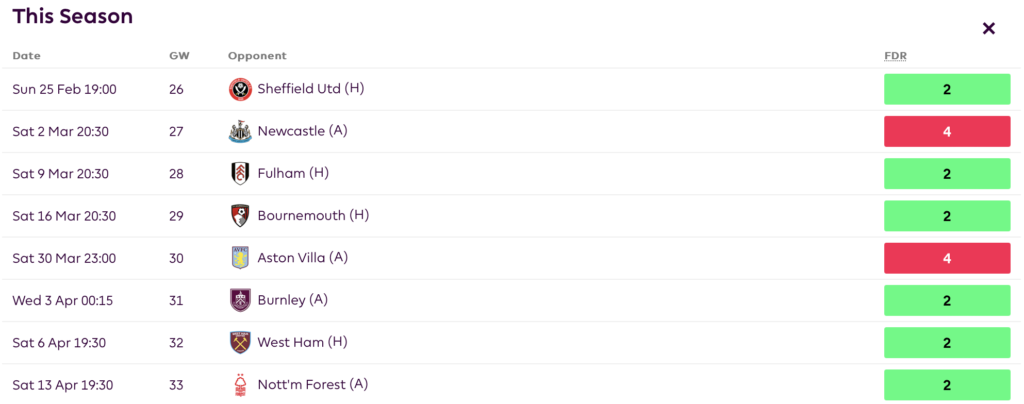The width and height of the screenshot is (1024, 404).
Task: Click the Sheffield Utd club crest
Action: (x=240, y=89)
